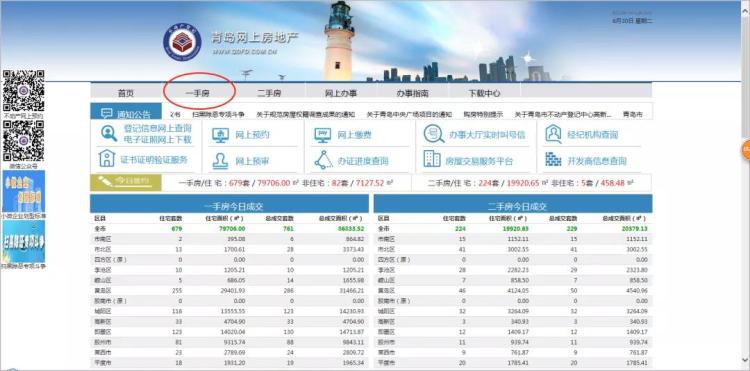Click the orange floating button at right edge
Screen dimensions: 750x371
tap(746, 150)
